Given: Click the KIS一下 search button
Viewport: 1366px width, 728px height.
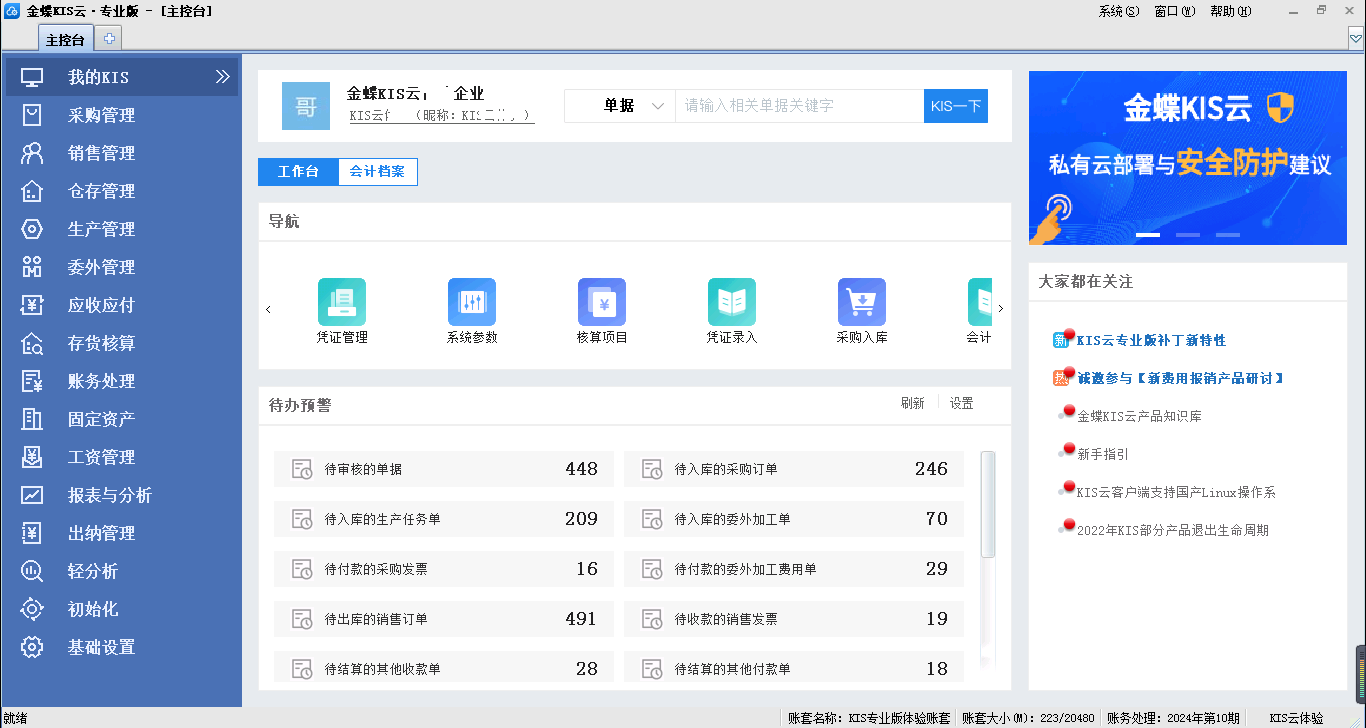Looking at the screenshot, I should click(956, 106).
